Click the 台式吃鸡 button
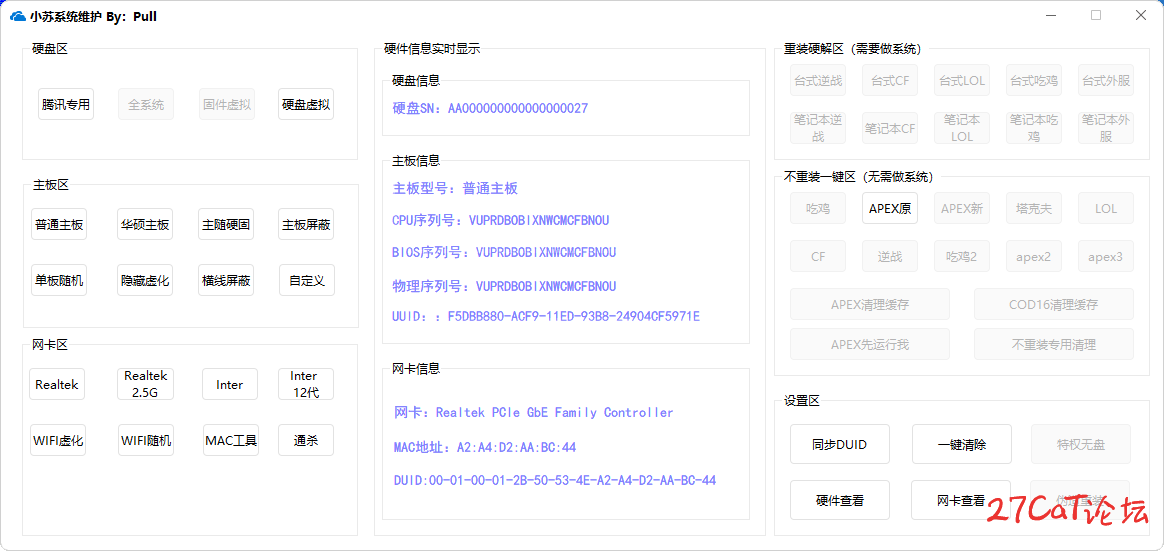 (1033, 80)
